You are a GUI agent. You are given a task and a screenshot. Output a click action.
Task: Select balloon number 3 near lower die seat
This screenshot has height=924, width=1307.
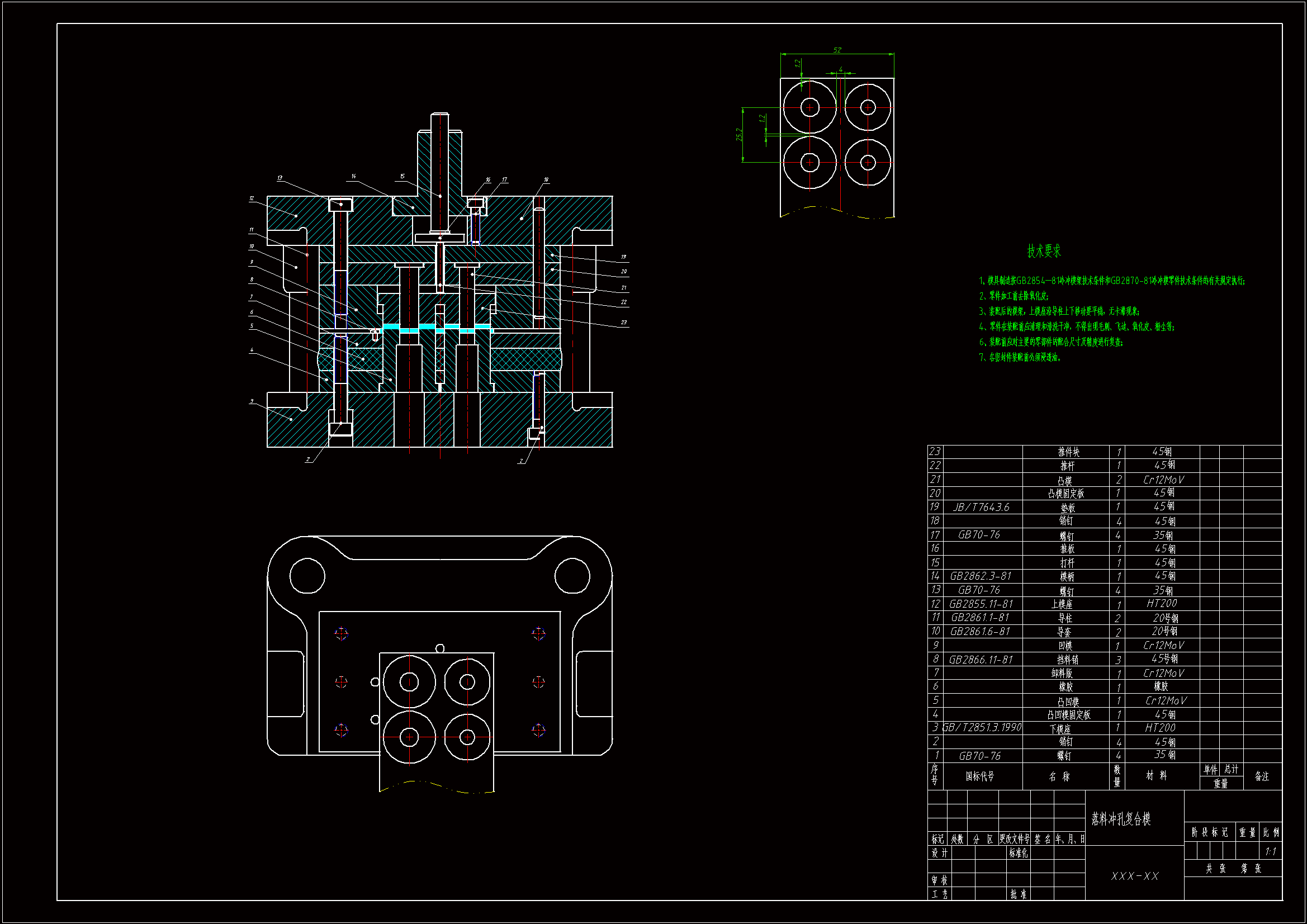click(x=252, y=401)
